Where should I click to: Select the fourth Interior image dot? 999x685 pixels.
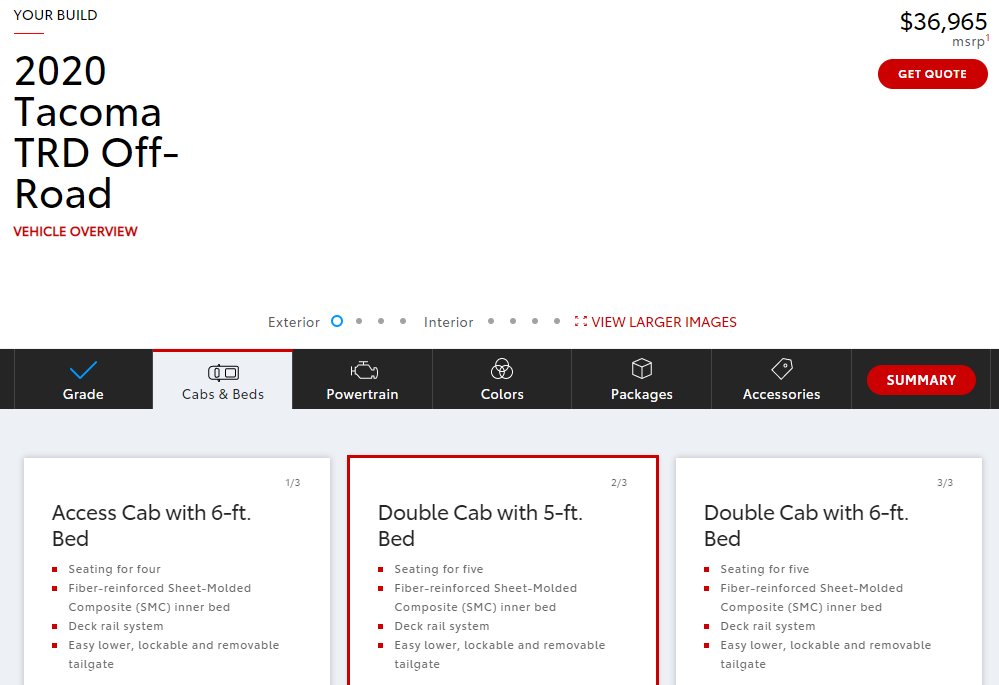(557, 321)
